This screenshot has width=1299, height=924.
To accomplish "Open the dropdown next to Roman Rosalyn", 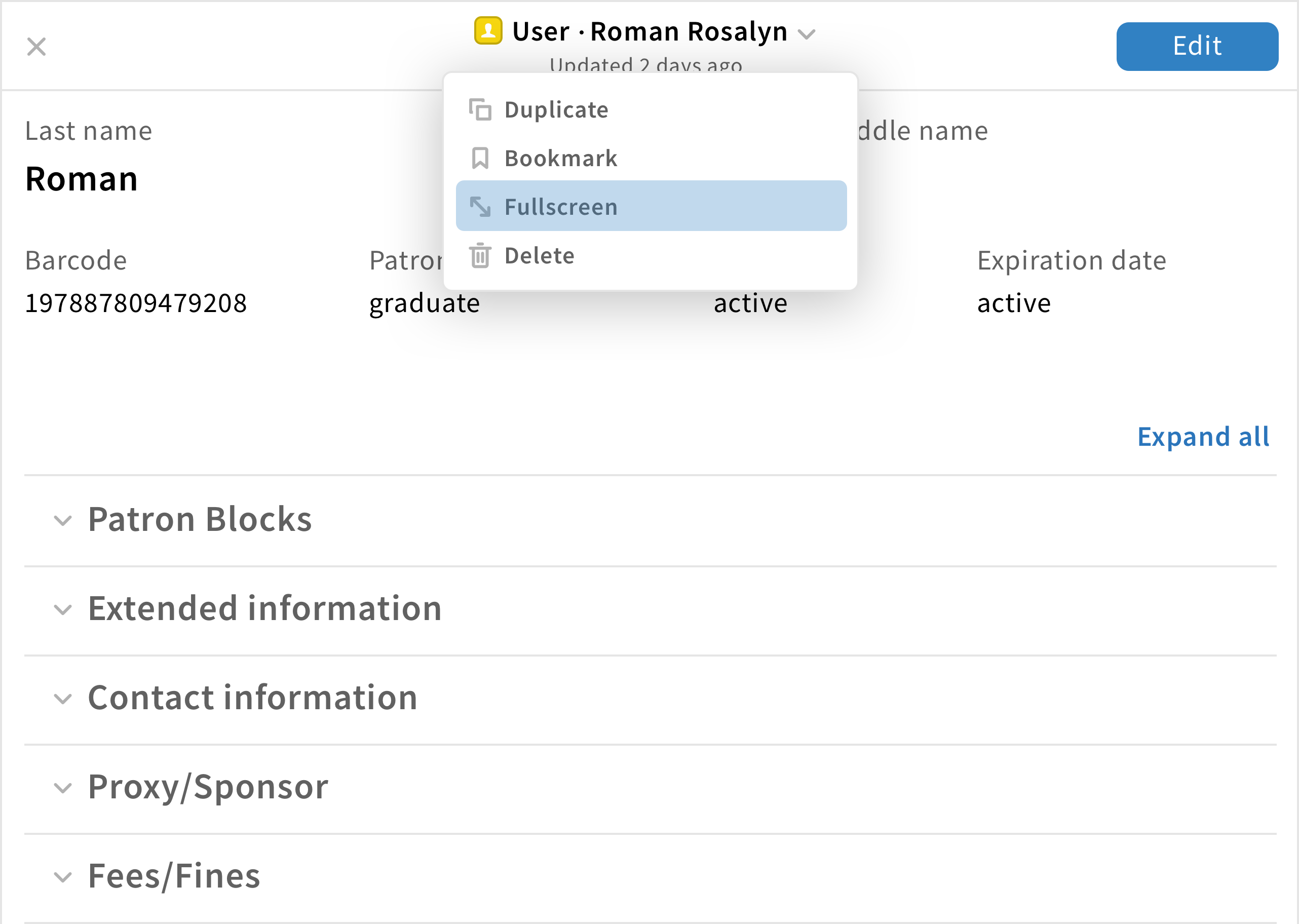I will [807, 33].
